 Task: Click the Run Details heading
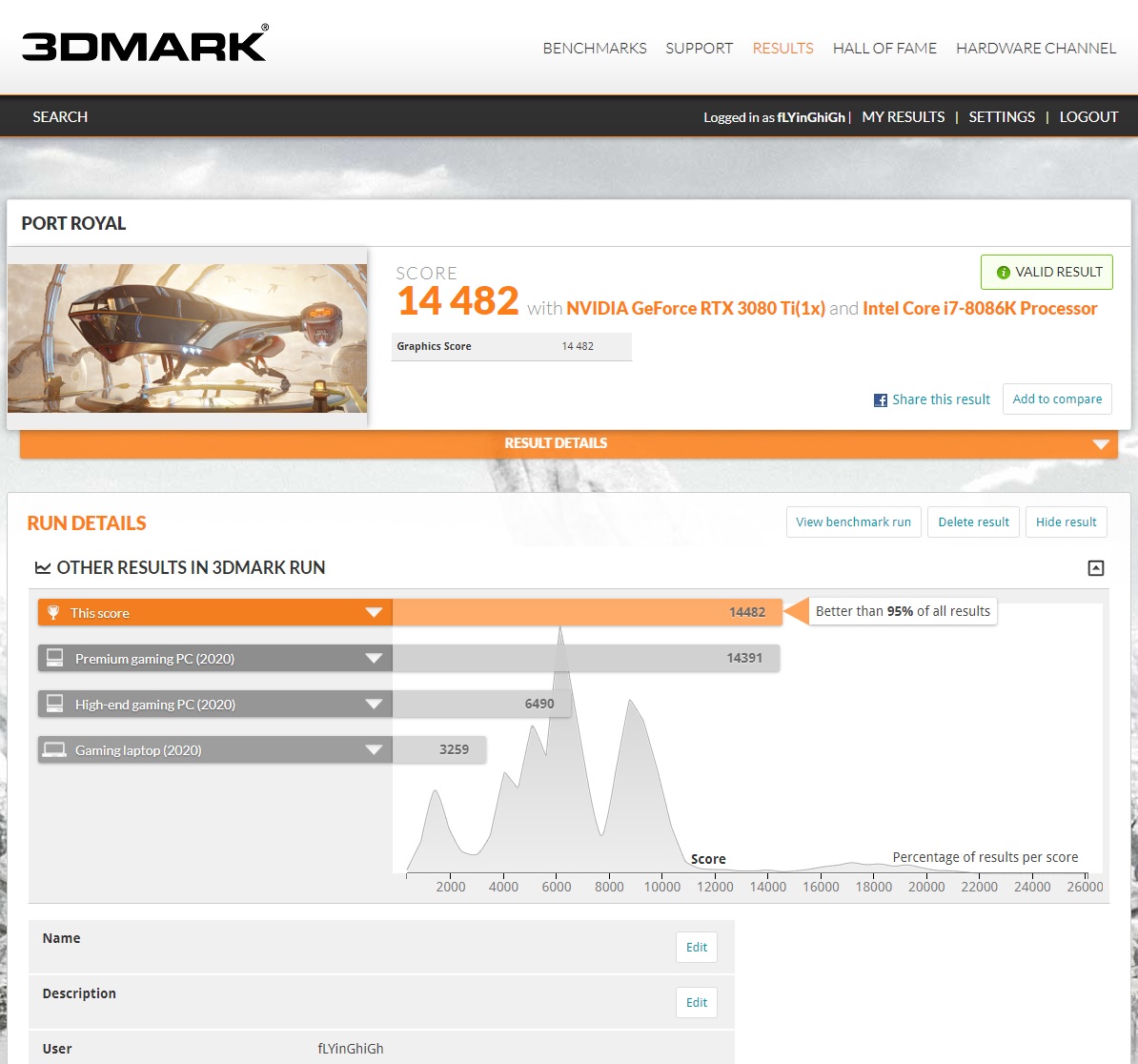point(87,523)
